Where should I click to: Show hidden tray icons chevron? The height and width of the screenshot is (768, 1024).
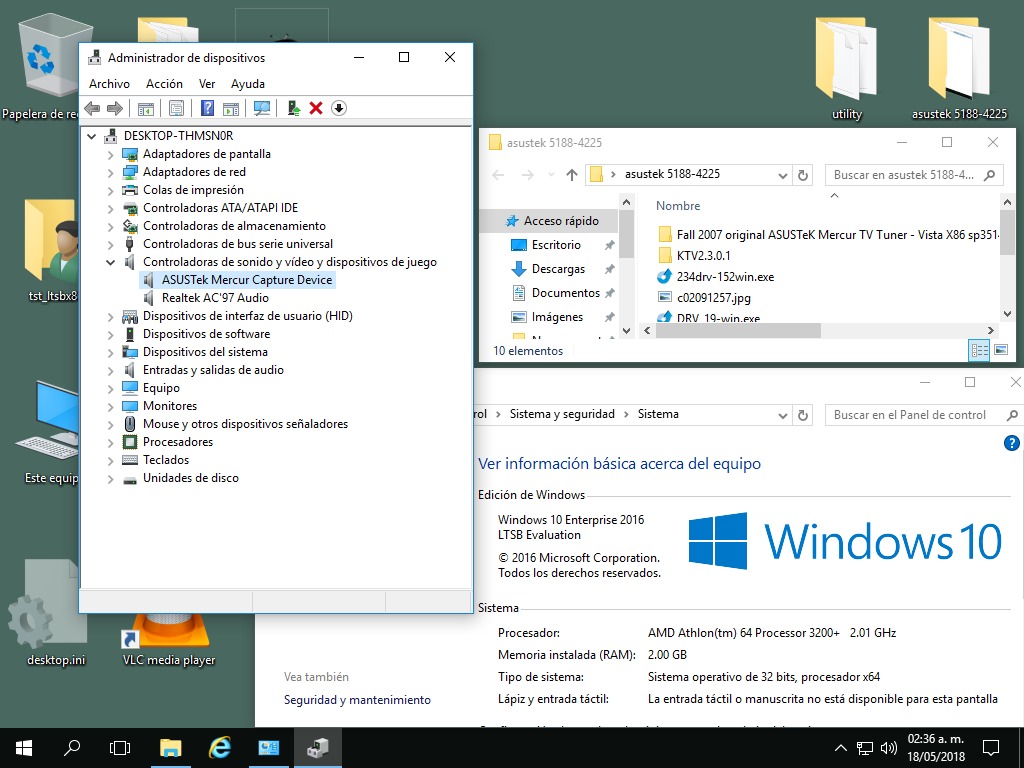(x=840, y=748)
